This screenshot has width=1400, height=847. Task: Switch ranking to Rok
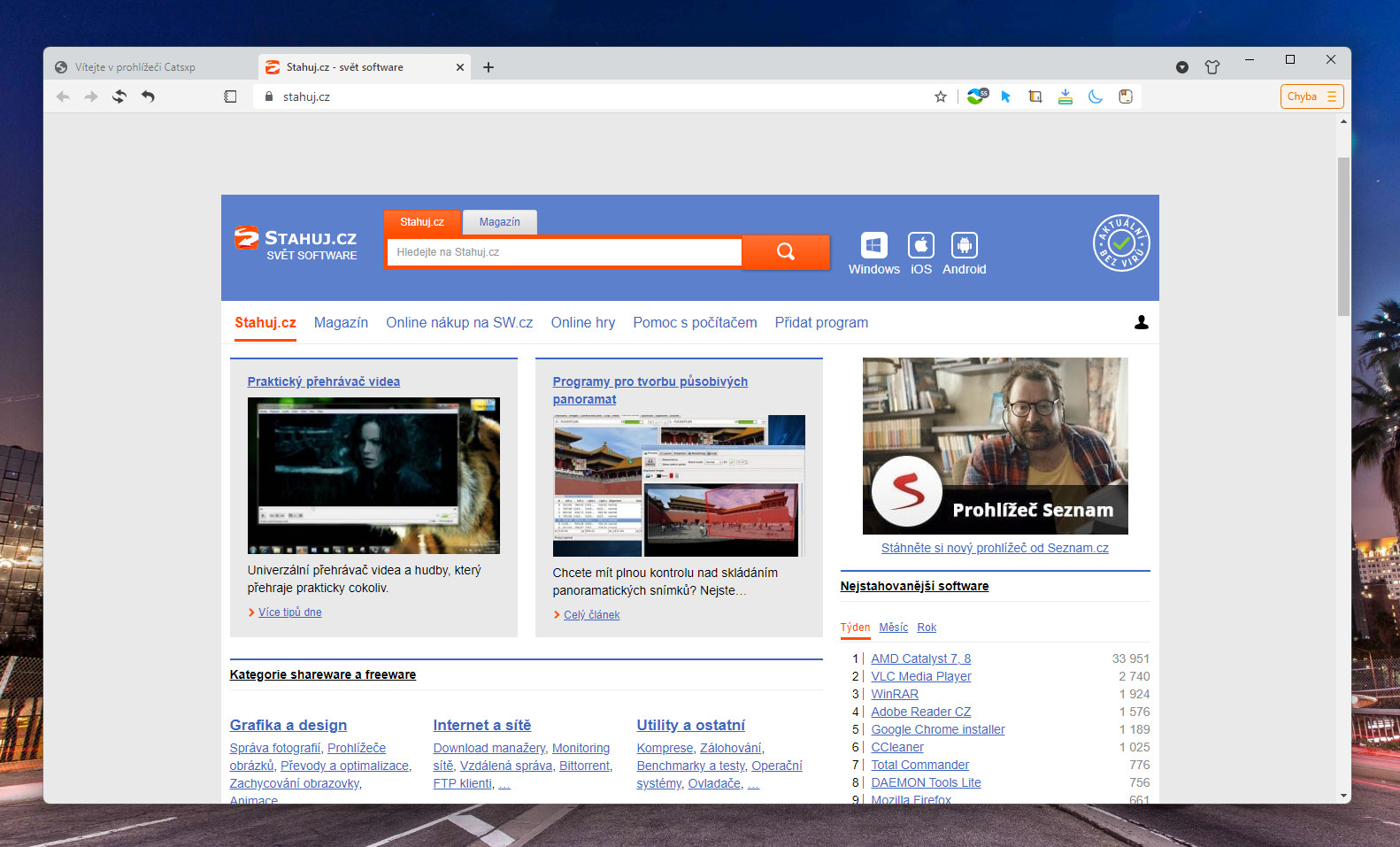[927, 628]
